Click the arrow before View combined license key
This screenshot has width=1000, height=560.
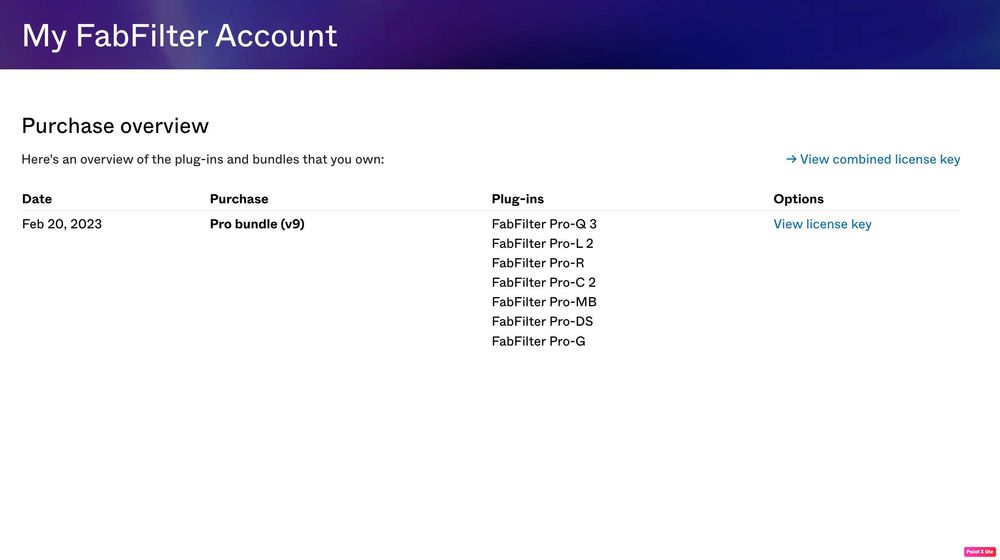point(791,159)
